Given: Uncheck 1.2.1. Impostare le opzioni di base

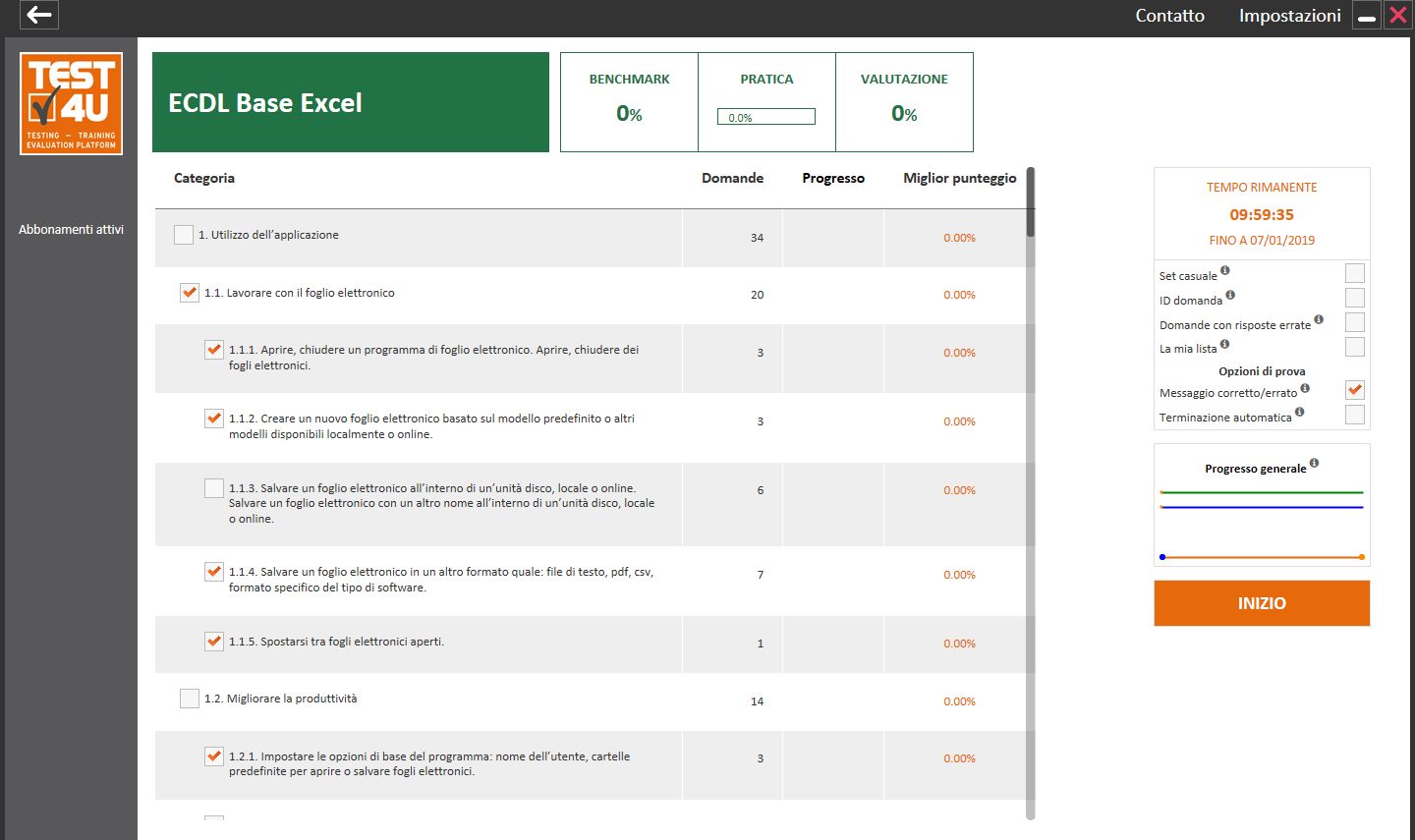Looking at the screenshot, I should (x=214, y=756).
